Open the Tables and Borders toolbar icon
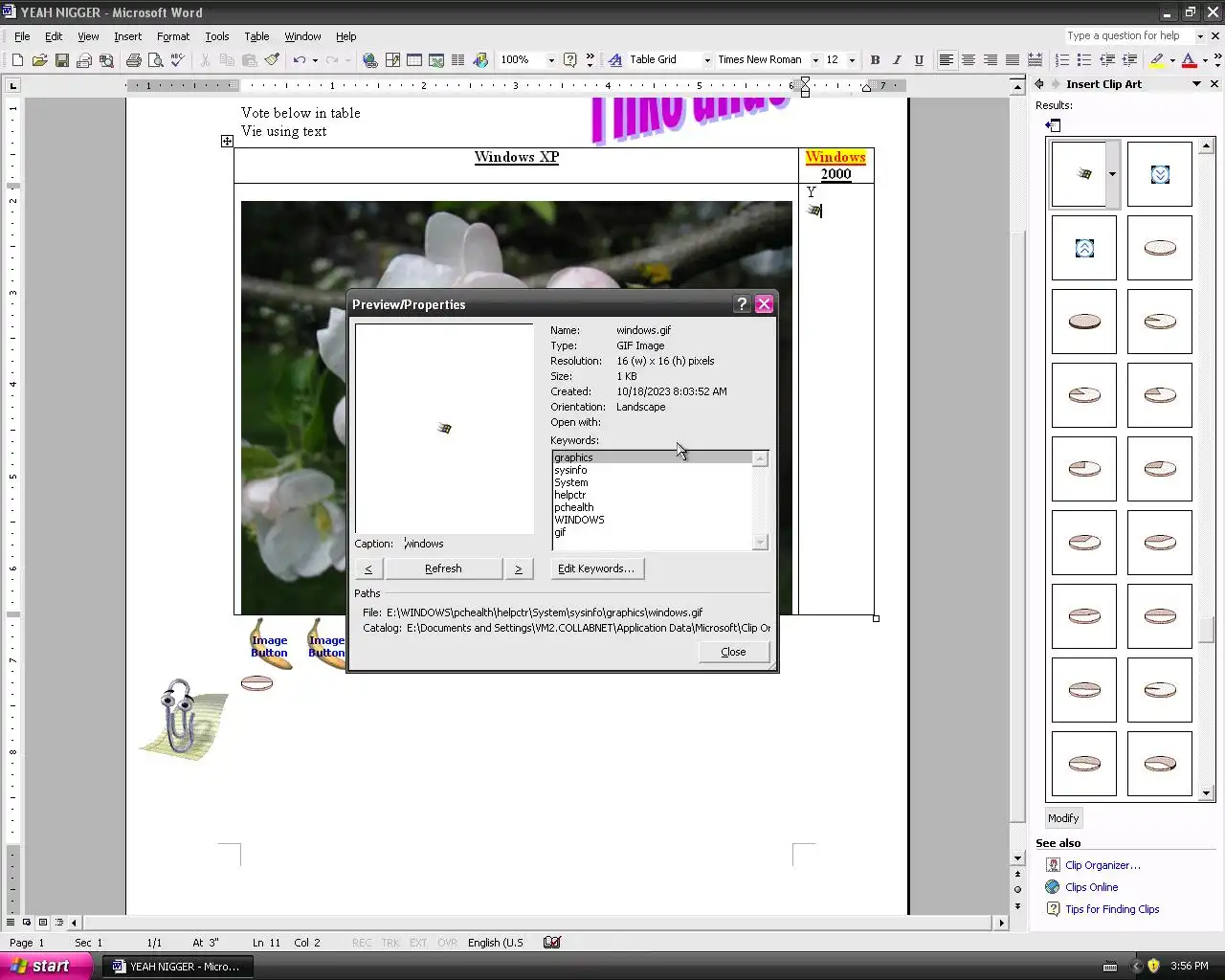 coord(392,60)
